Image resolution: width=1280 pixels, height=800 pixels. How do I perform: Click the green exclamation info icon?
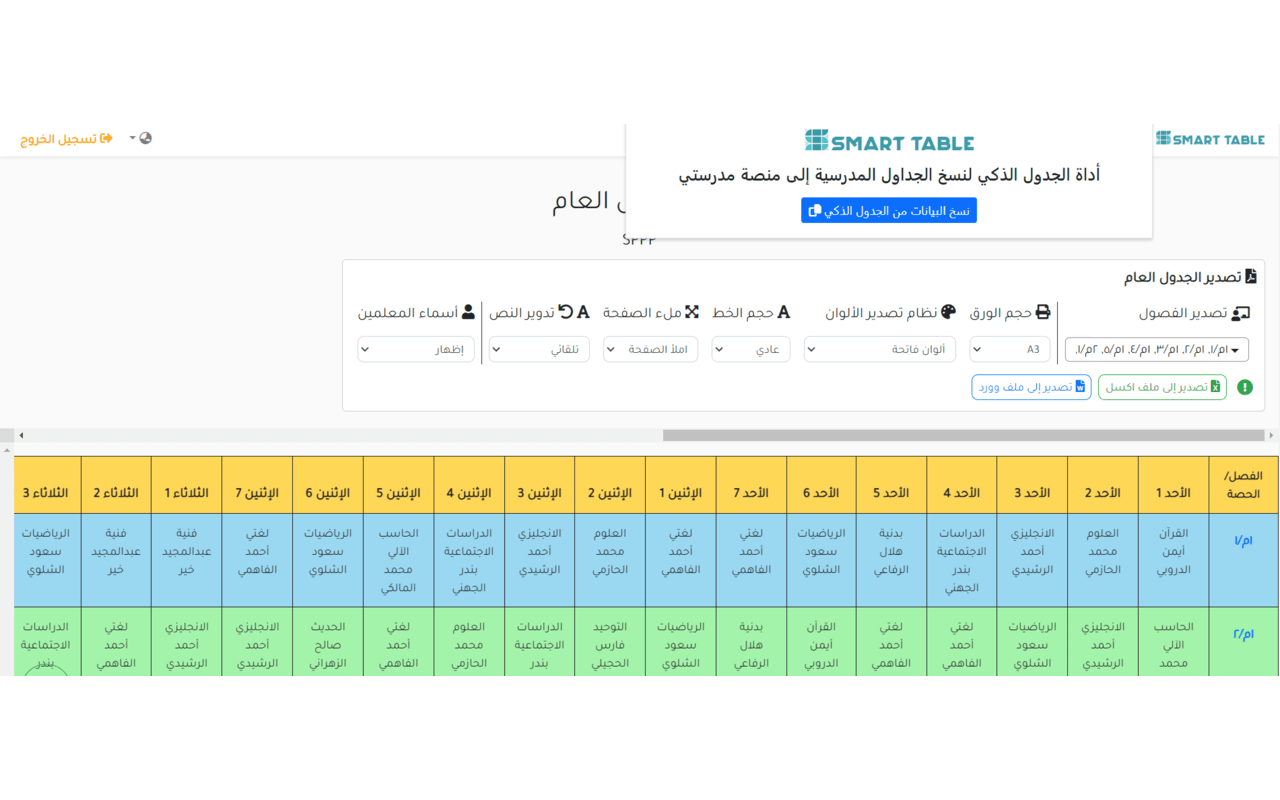point(1244,386)
